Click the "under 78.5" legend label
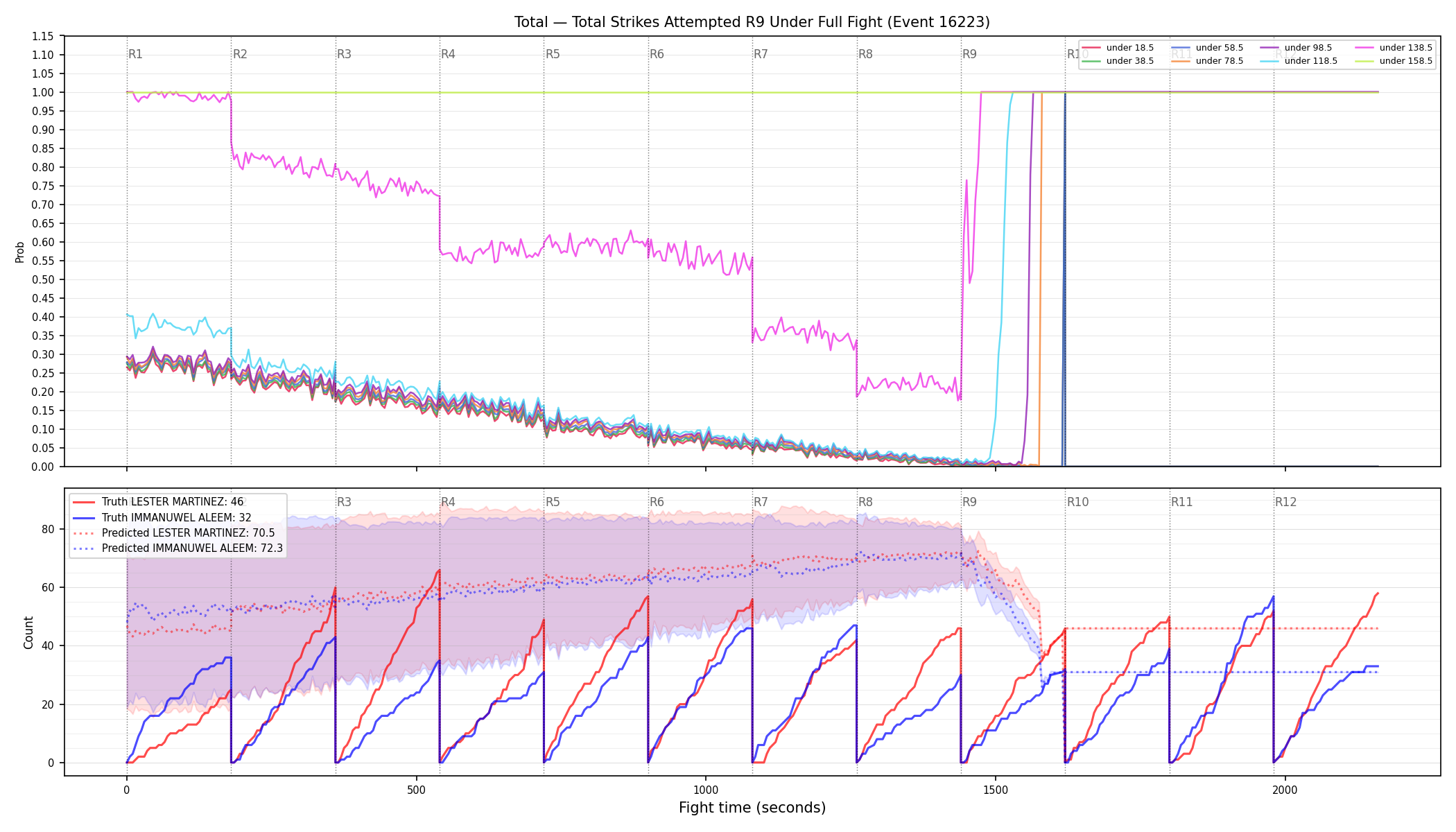 tap(1220, 61)
